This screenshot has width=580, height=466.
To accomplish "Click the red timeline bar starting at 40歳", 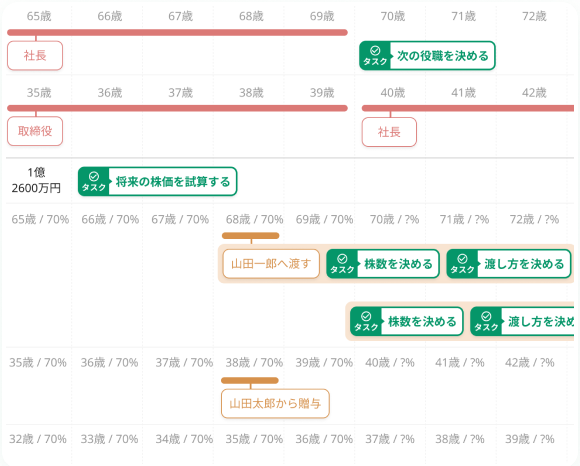I will point(468,108).
